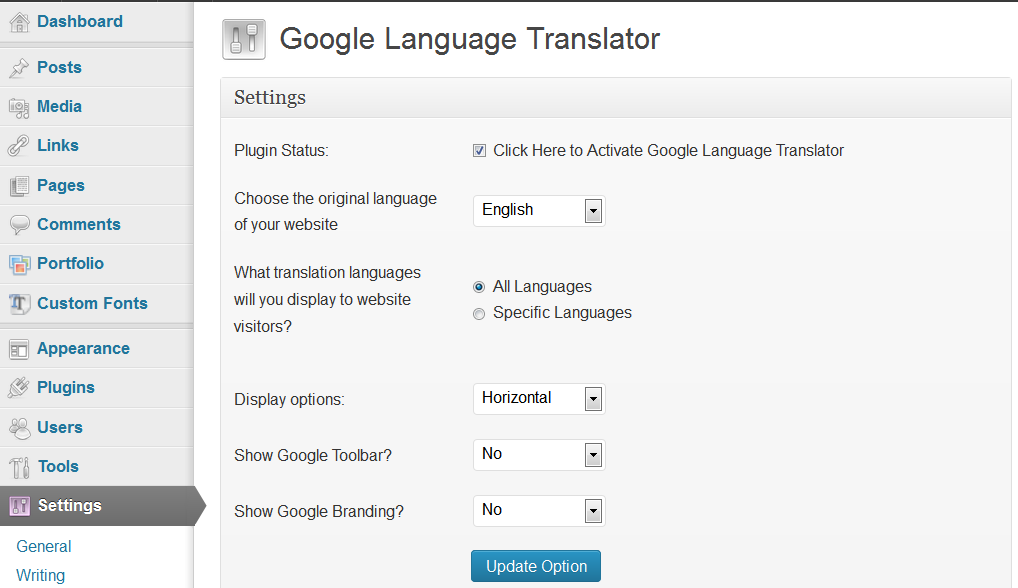This screenshot has height=588, width=1018.
Task: Open the Show Google Branding dropdown
Action: 538,511
